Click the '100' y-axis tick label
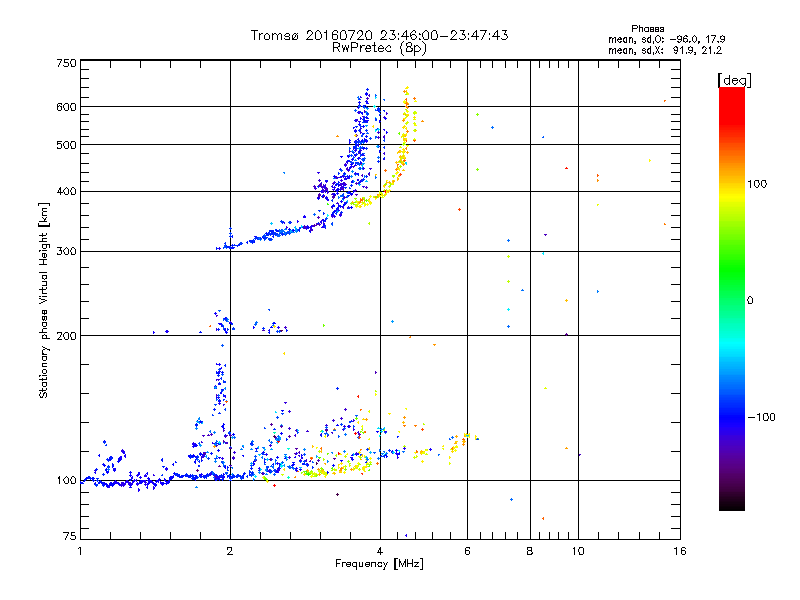Image resolution: width=800 pixels, height=600 pixels. click(x=66, y=481)
